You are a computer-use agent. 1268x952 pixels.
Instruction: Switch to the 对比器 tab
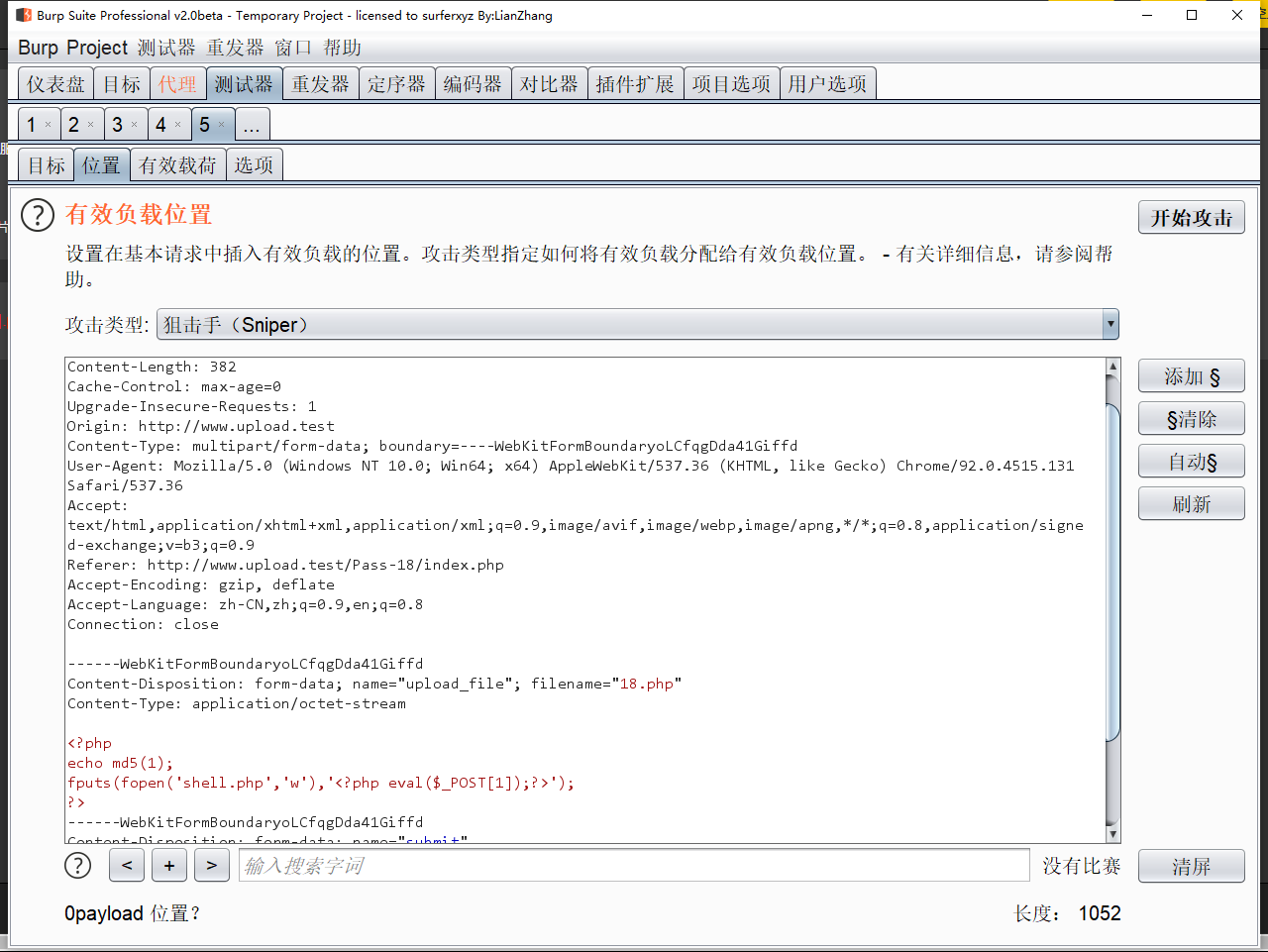tap(549, 84)
